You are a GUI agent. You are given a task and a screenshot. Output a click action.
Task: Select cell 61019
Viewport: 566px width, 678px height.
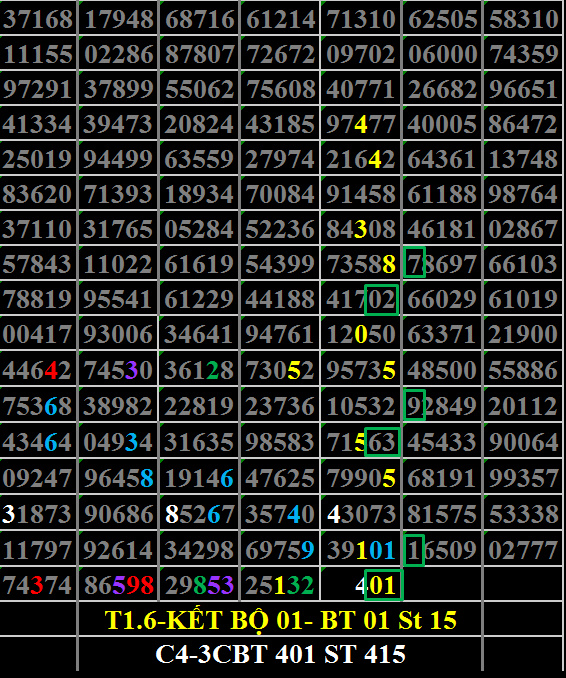click(524, 298)
